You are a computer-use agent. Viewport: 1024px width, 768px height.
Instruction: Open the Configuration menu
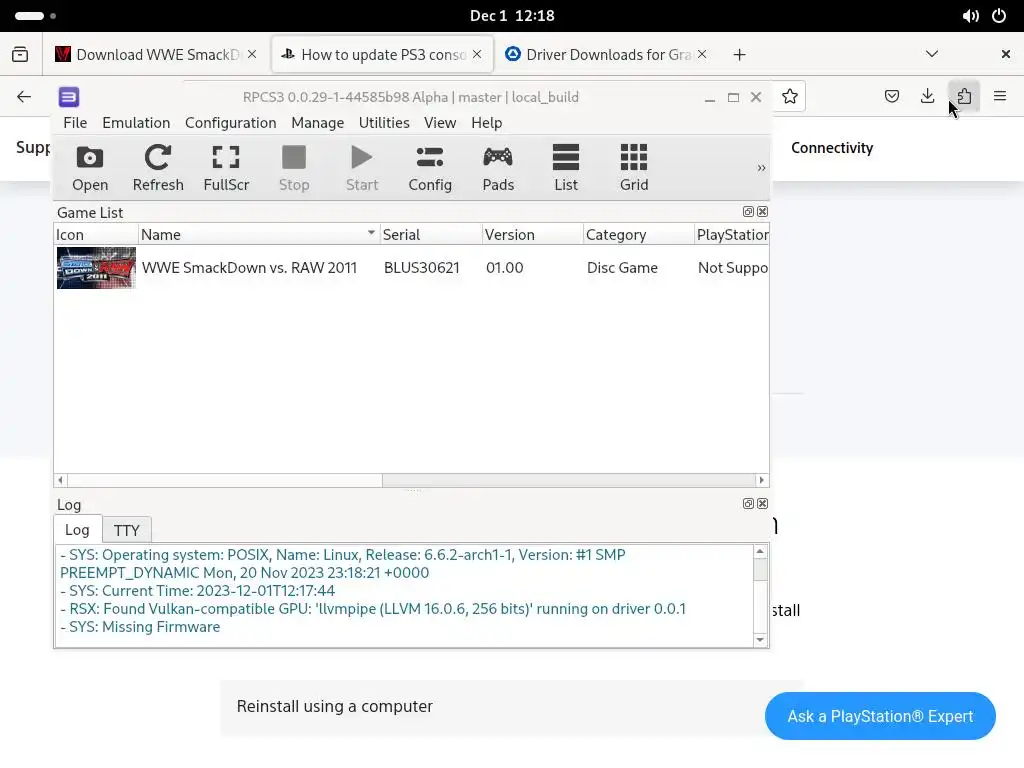click(231, 123)
